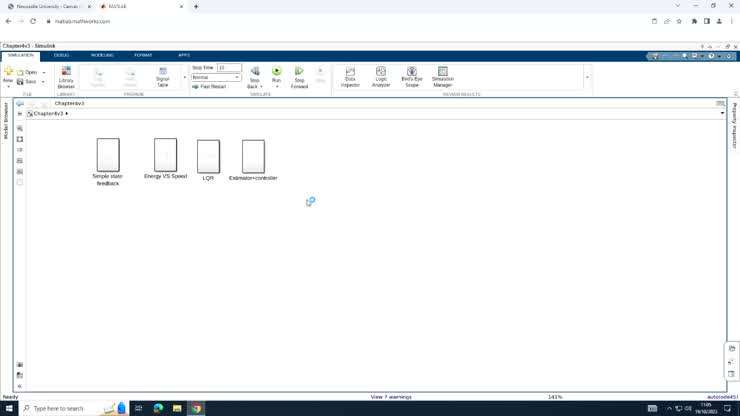Expand the simulation mode Normal dropdown
This screenshot has width=740, height=416.
click(237, 77)
